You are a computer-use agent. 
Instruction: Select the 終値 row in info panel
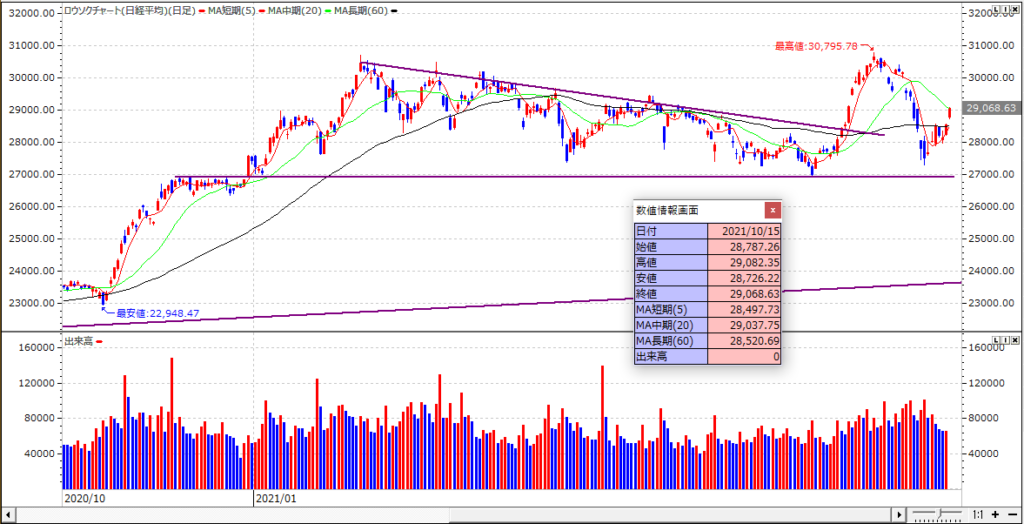click(x=708, y=293)
